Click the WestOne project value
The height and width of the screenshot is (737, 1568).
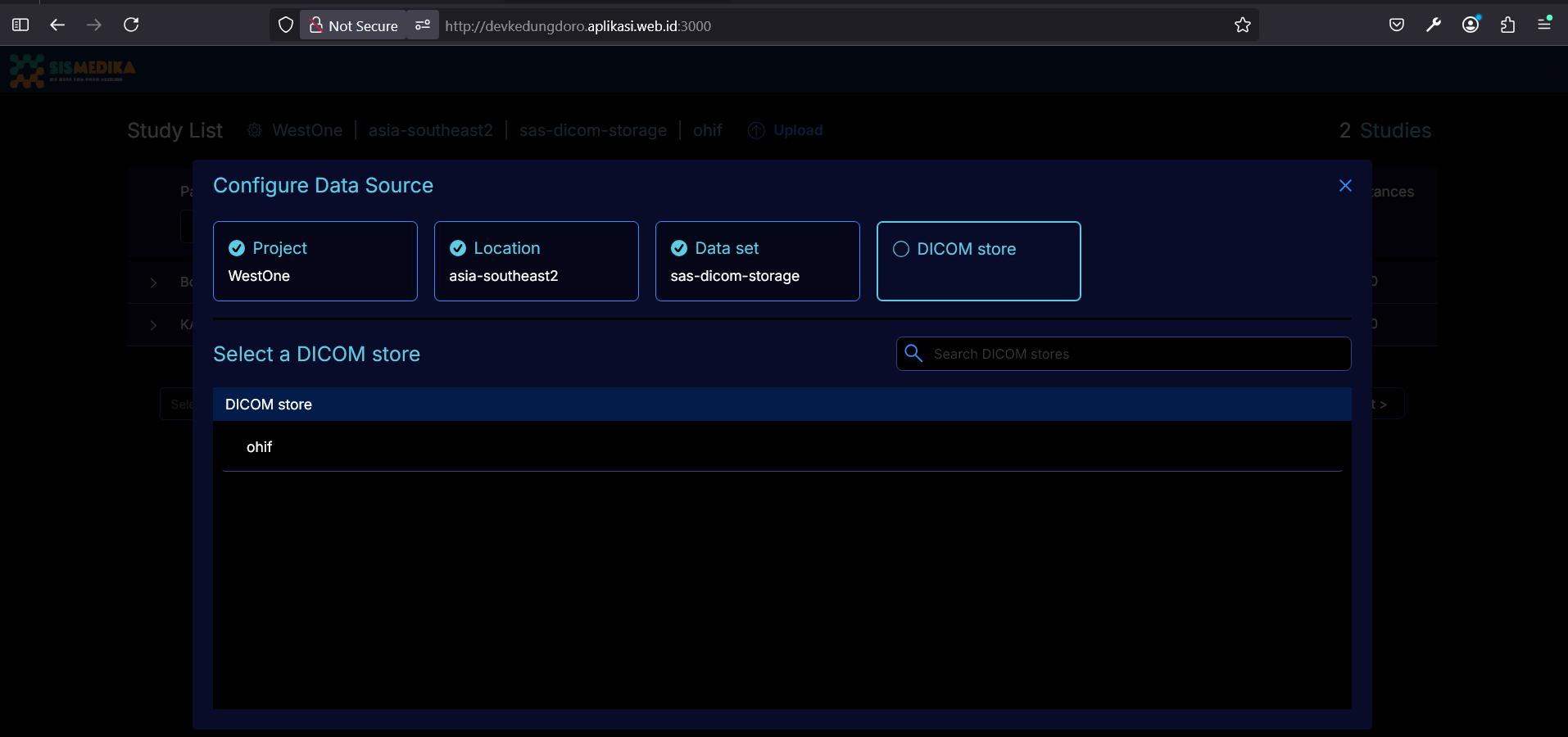259,276
